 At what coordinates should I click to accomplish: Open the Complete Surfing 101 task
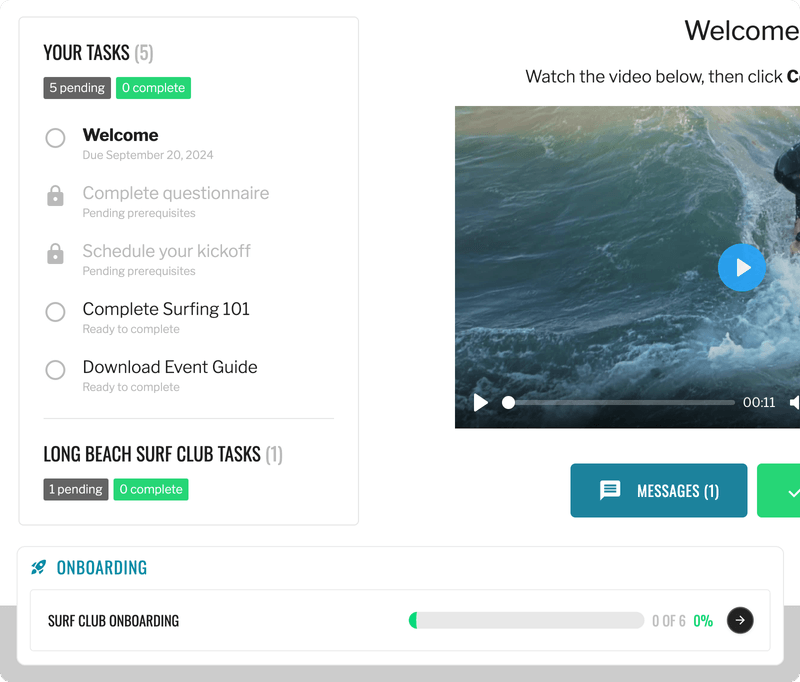[x=166, y=309]
